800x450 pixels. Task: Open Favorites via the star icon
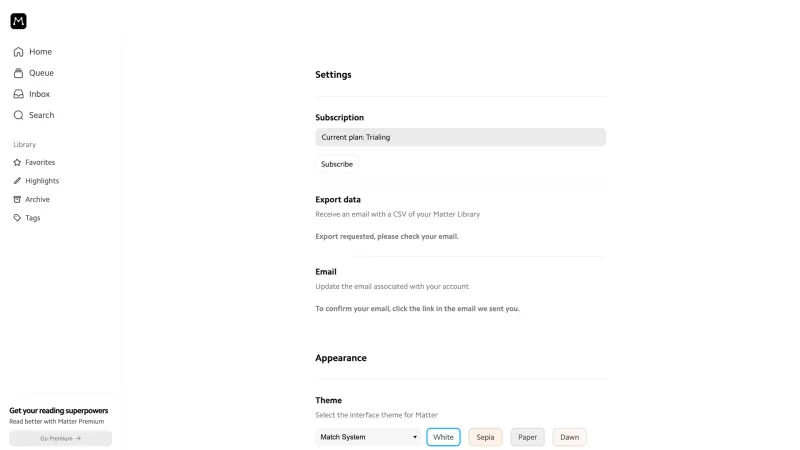(17, 162)
